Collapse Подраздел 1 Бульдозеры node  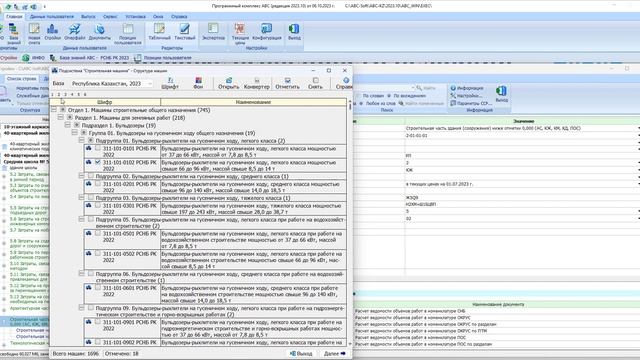[68, 125]
